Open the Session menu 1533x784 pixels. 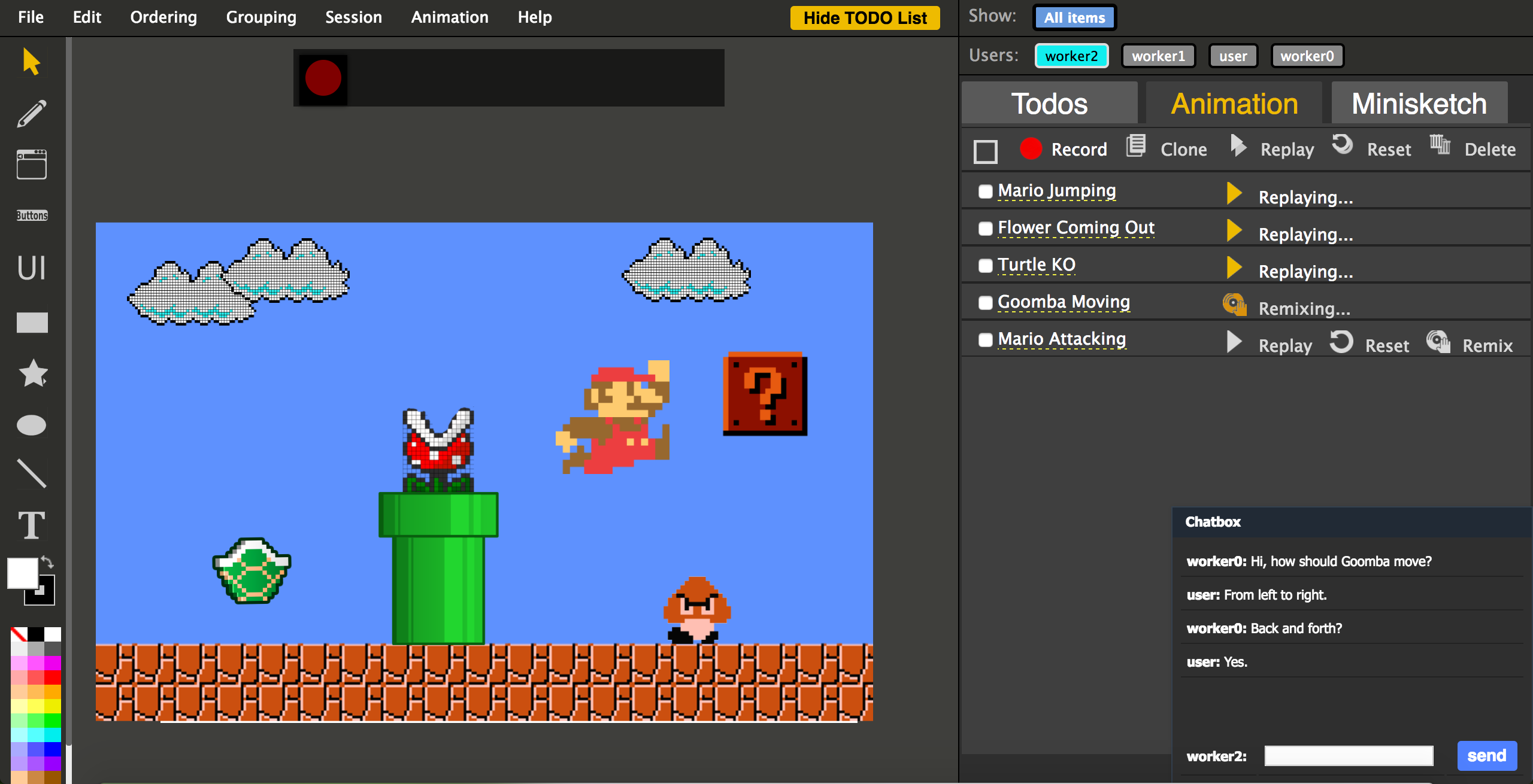point(353,17)
